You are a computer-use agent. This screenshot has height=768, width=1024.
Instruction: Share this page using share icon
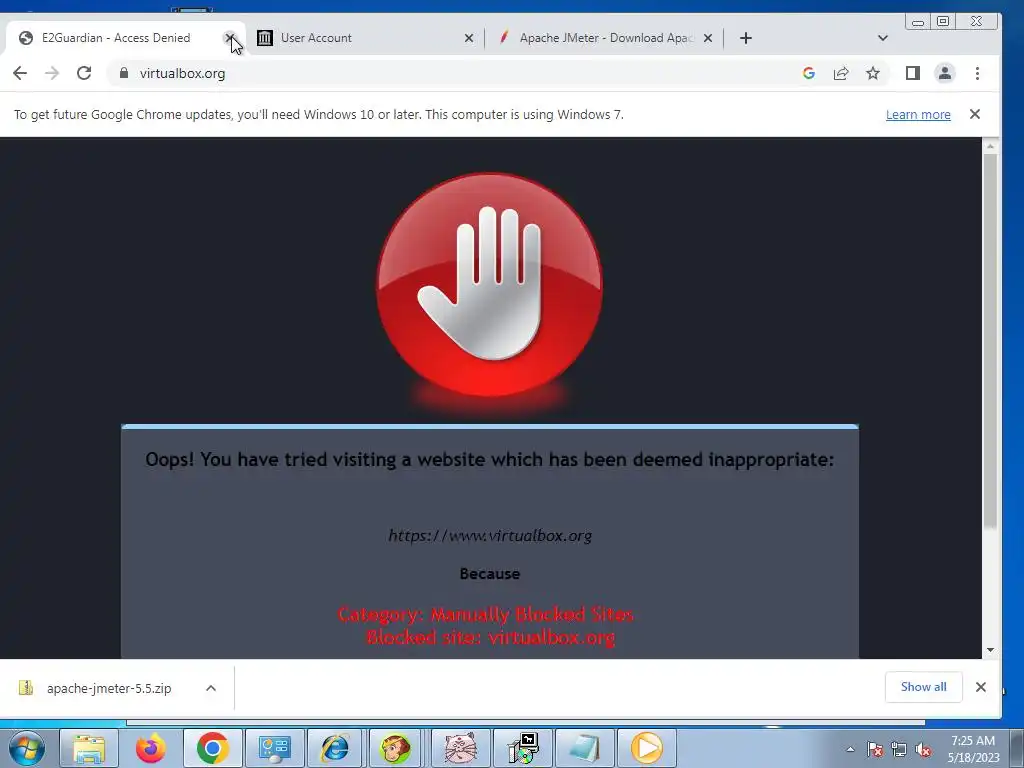tap(841, 73)
